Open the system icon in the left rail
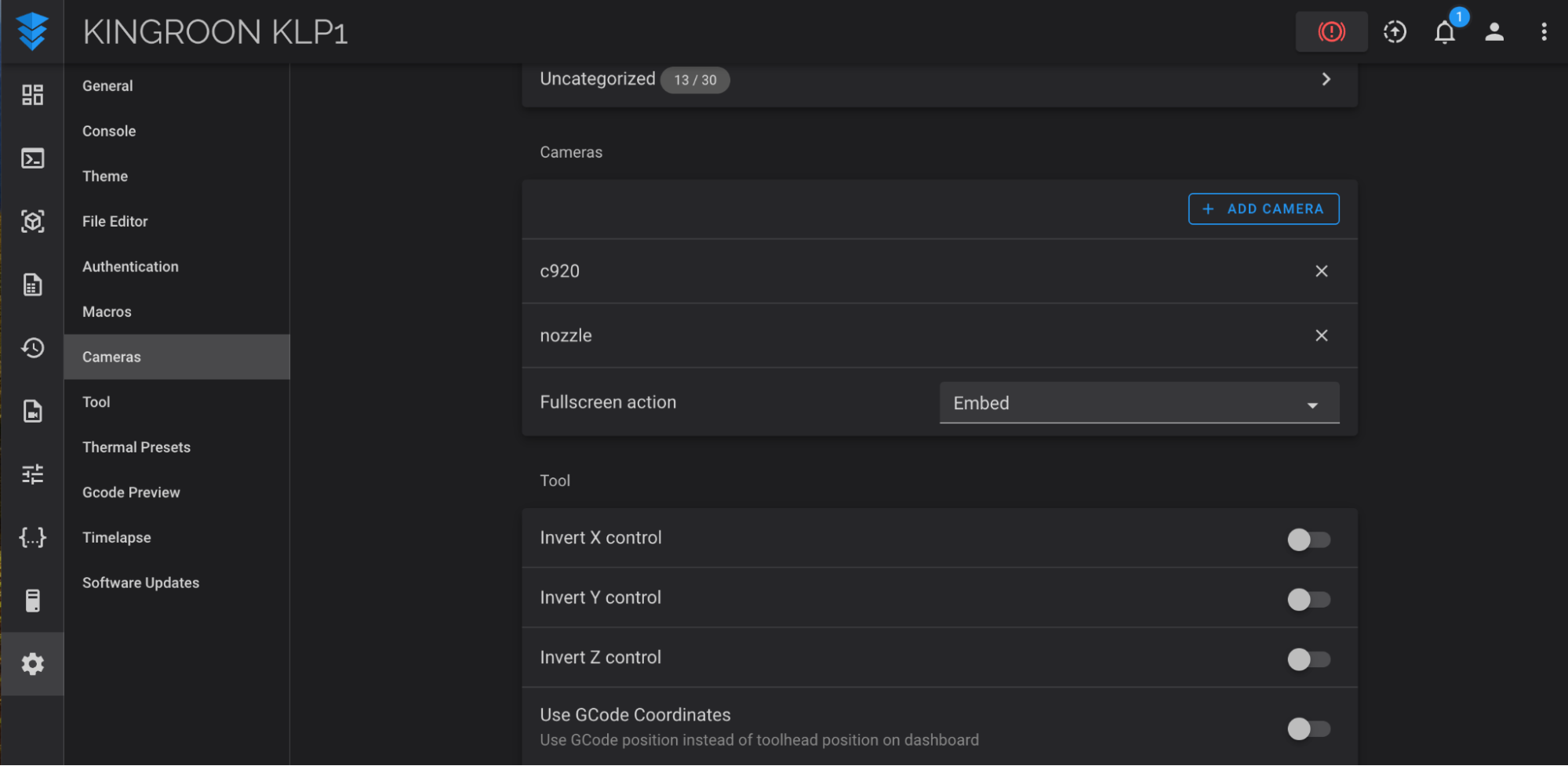This screenshot has height=766, width=1568. click(32, 600)
